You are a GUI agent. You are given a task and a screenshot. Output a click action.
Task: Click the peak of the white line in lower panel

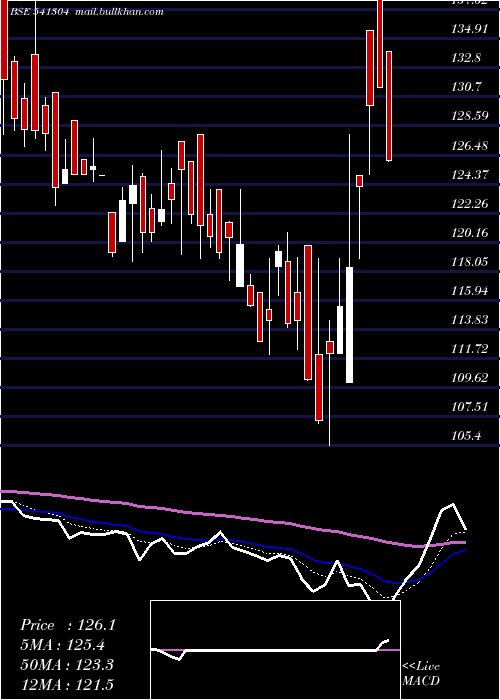(x=453, y=504)
